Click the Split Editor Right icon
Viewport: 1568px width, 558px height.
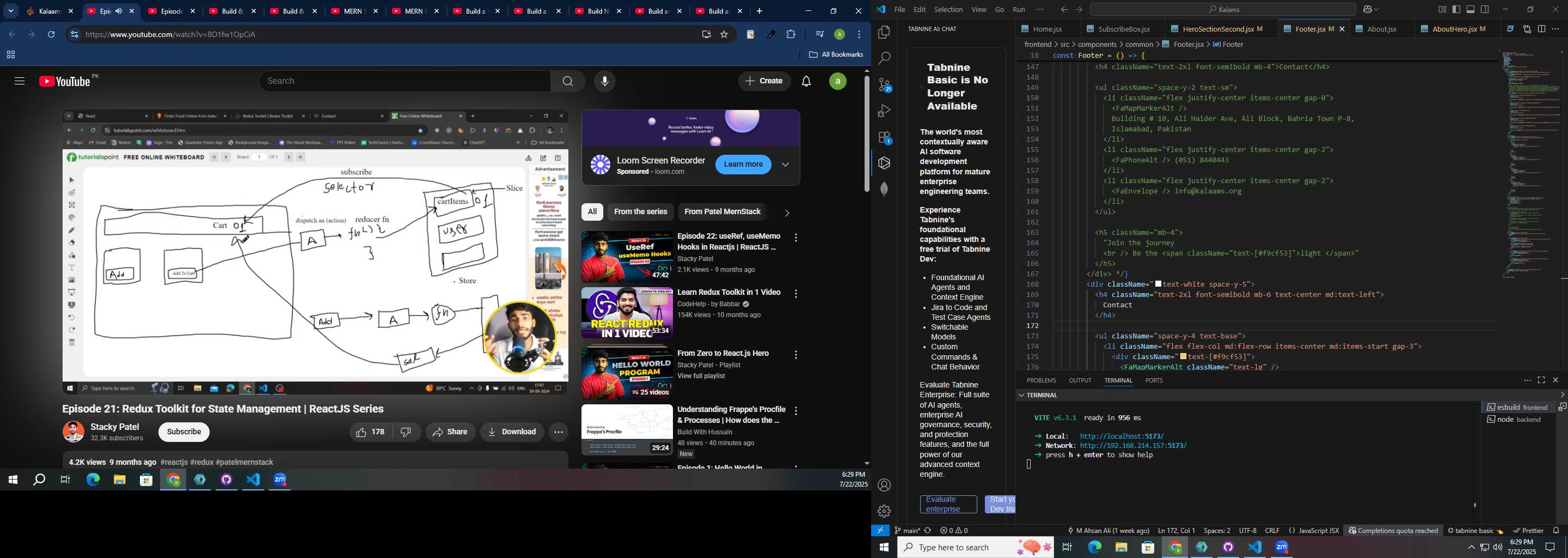[x=1541, y=29]
